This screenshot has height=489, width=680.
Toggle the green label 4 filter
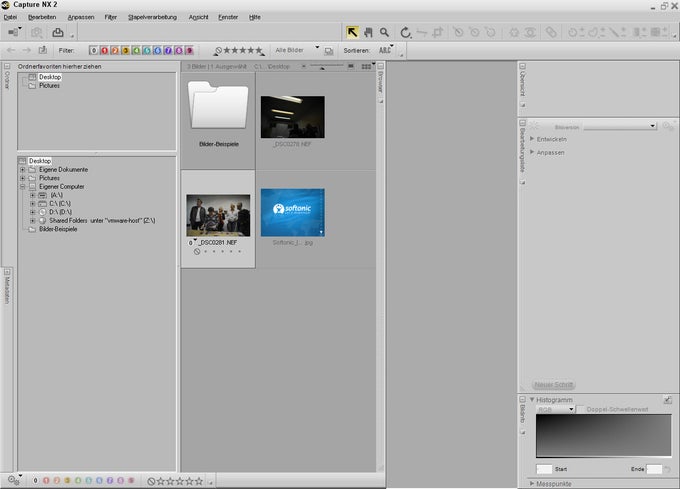(136, 50)
